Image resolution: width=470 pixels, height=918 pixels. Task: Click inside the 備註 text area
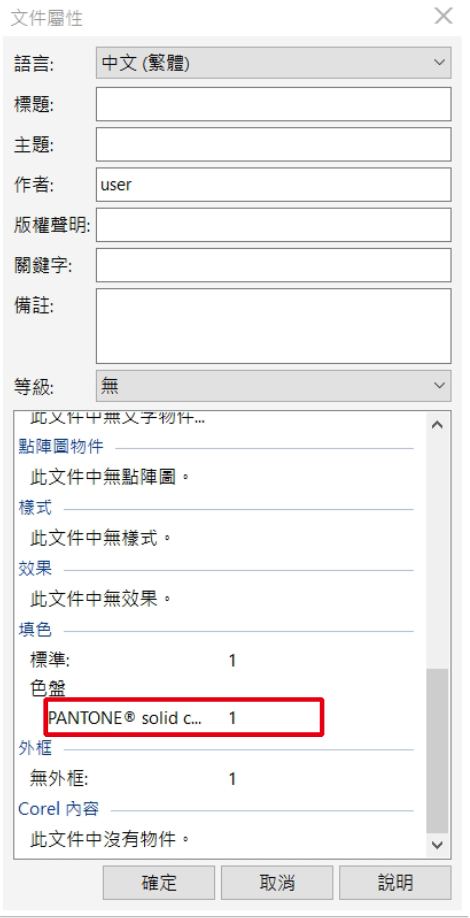click(273, 326)
